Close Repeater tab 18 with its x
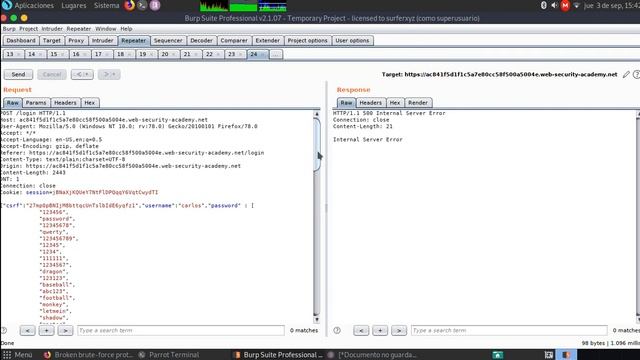The image size is (640, 360). 129,54
